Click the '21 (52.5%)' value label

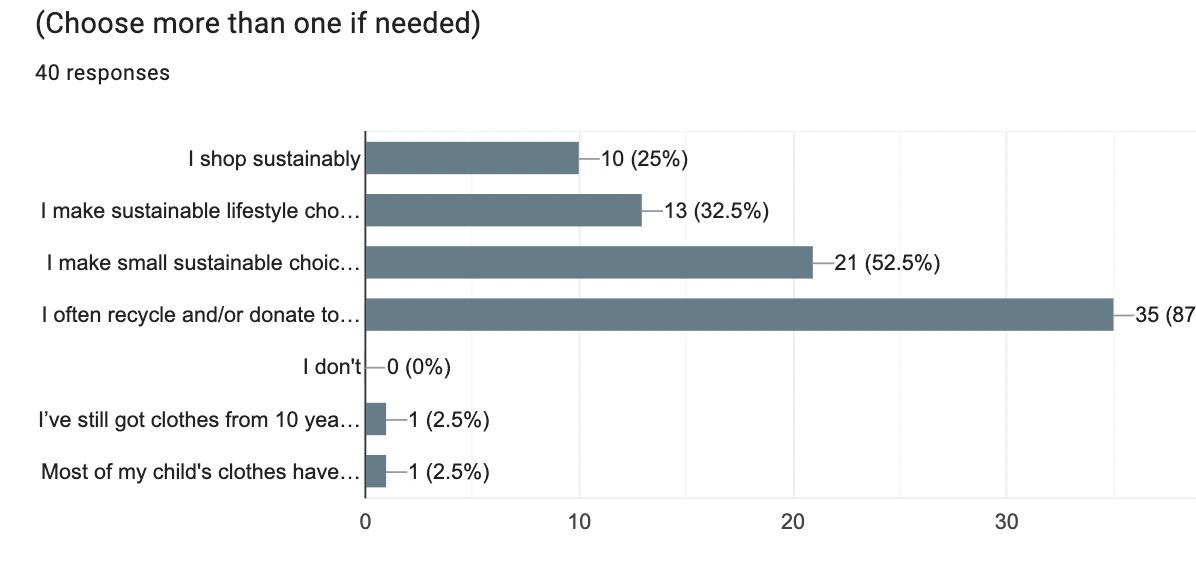[887, 264]
